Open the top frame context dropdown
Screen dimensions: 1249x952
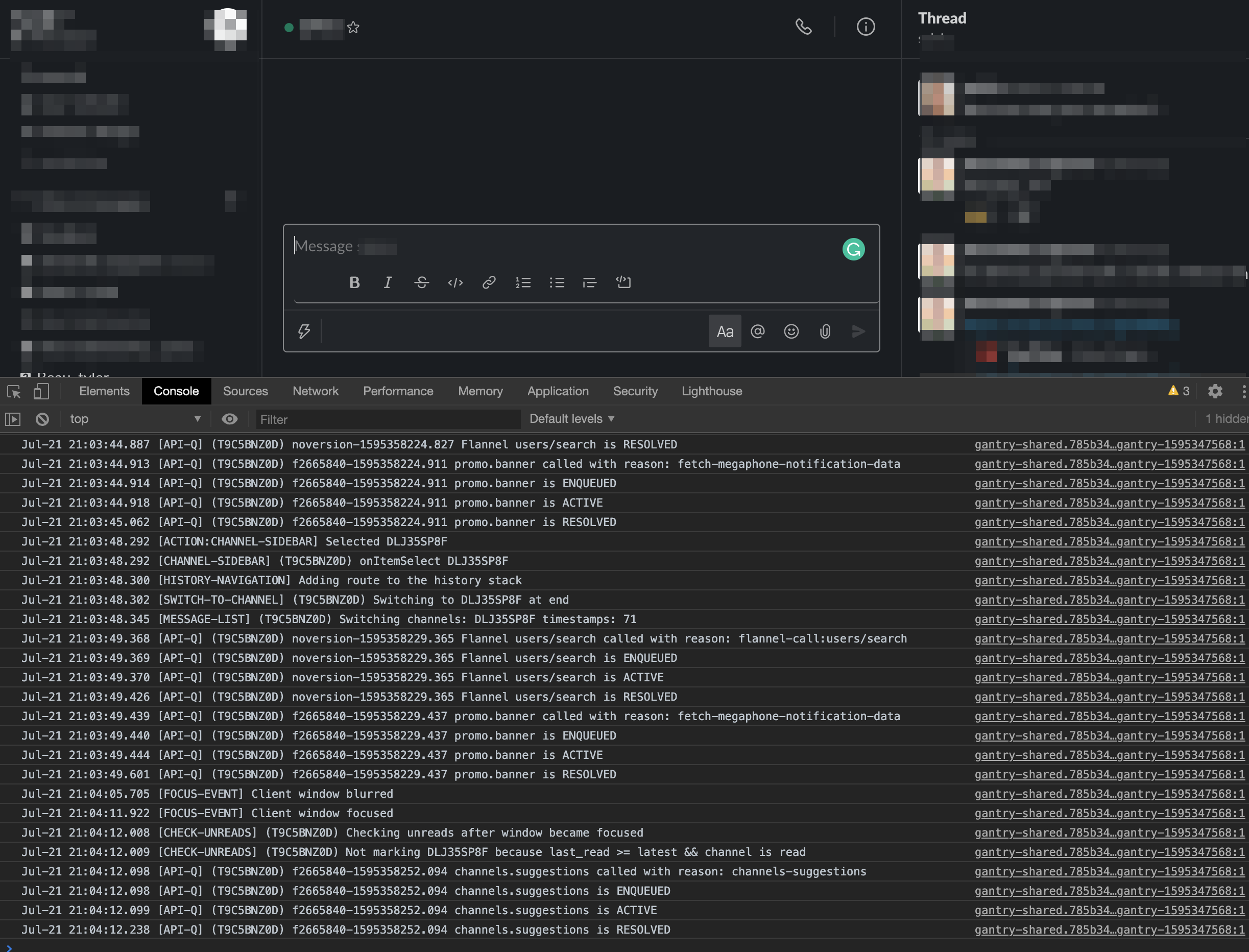(x=136, y=419)
